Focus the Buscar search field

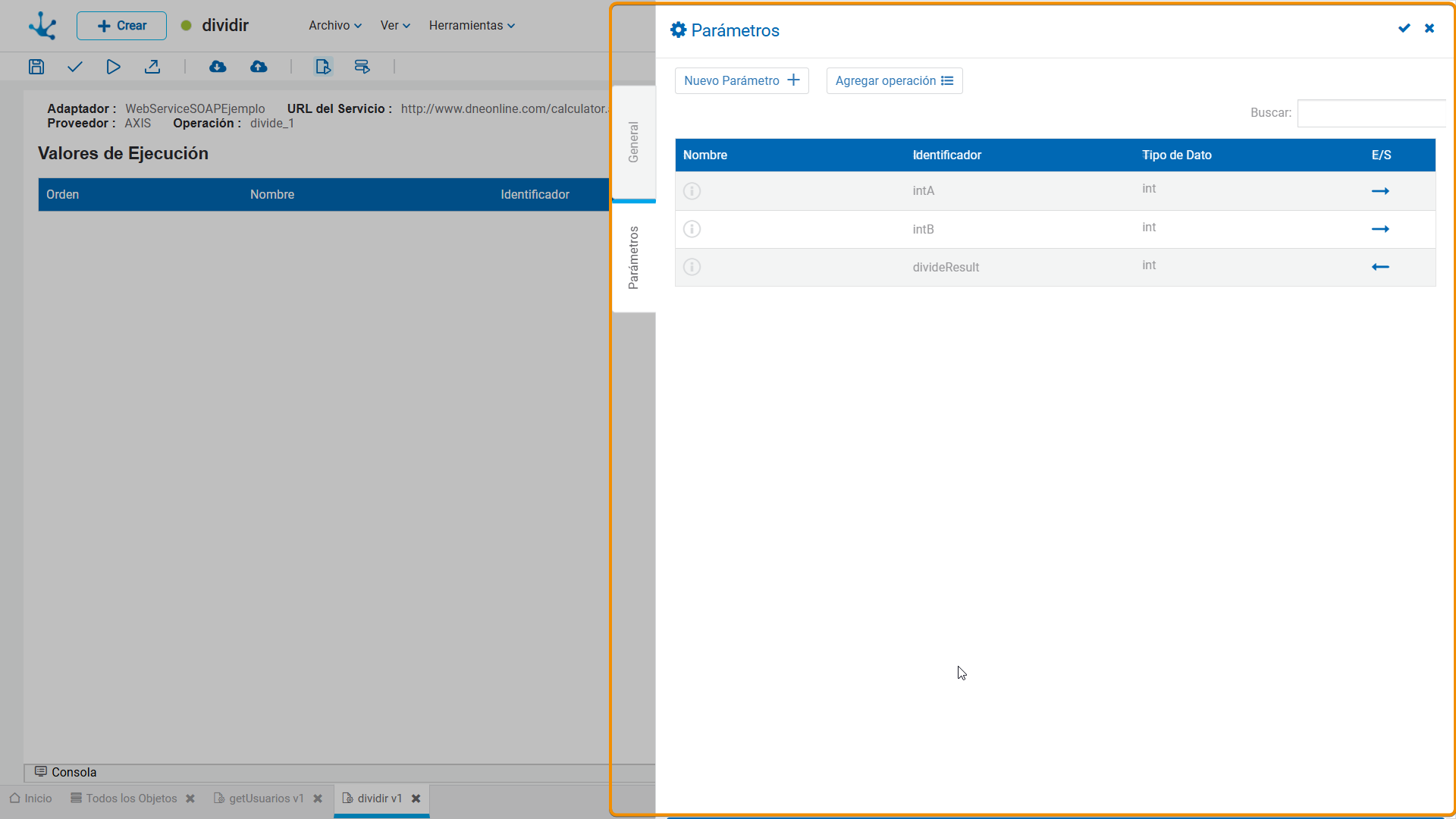pyautogui.click(x=1371, y=113)
